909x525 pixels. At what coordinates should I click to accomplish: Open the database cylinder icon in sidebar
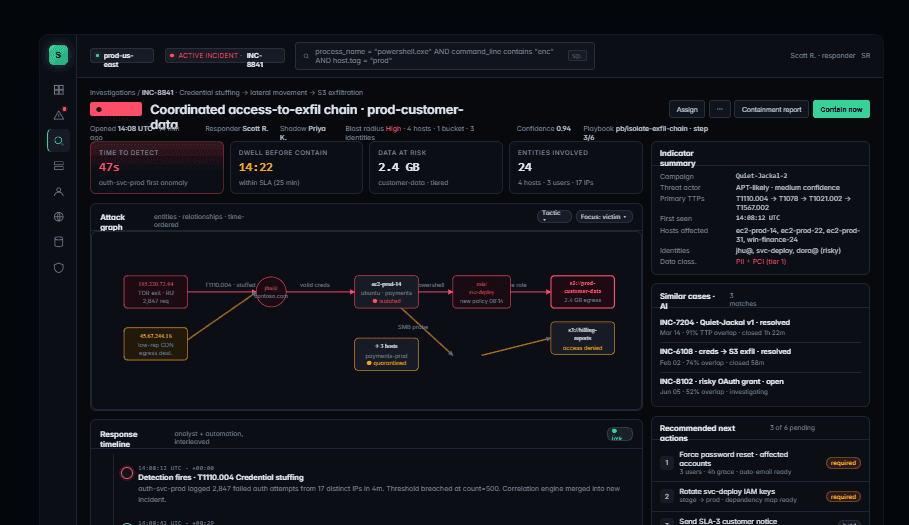[59, 242]
